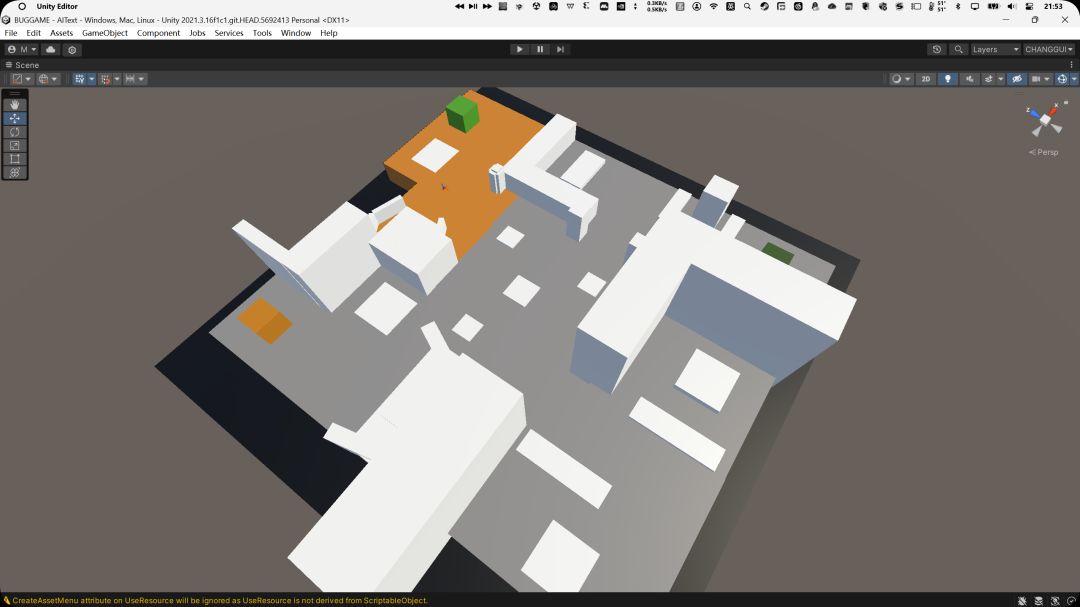Step one frame forward
This screenshot has width=1080, height=607.
[x=561, y=50]
